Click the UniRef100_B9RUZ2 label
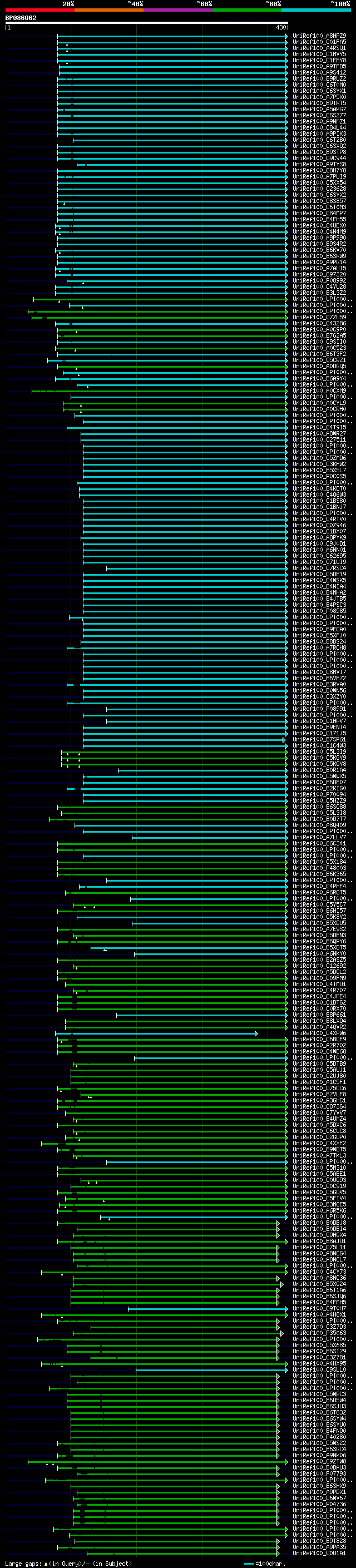This screenshot has width=356, height=1568. [319, 78]
